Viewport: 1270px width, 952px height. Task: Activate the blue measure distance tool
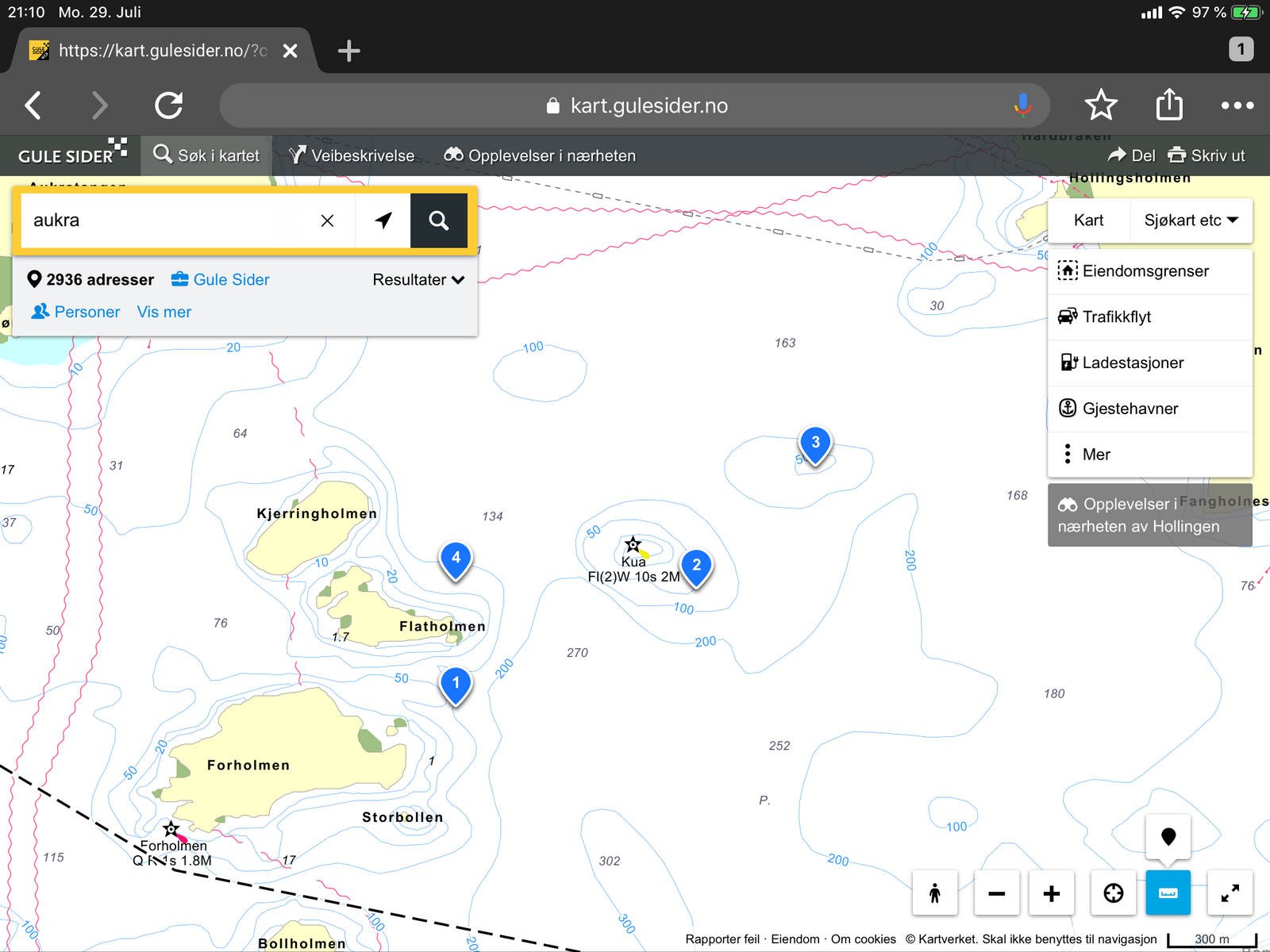(1168, 893)
